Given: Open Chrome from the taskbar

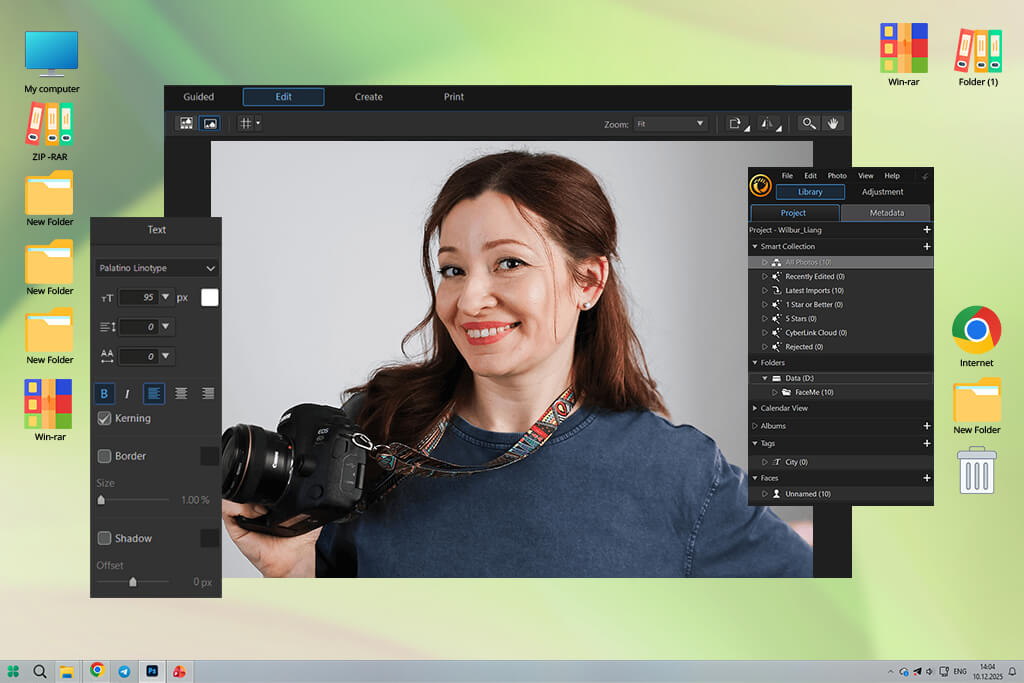Looking at the screenshot, I should pyautogui.click(x=97, y=671).
